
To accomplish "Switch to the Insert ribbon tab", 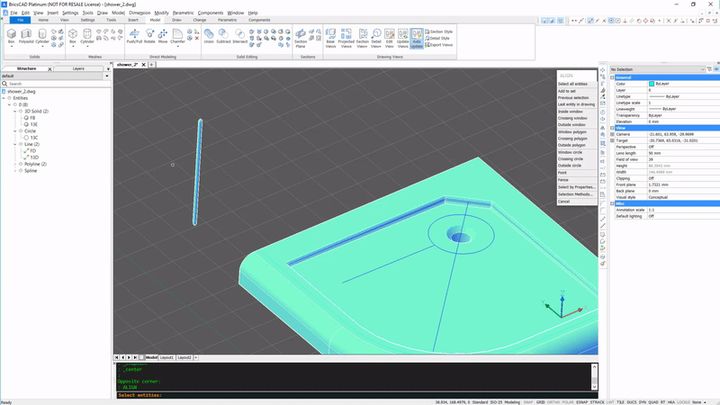I will [133, 20].
